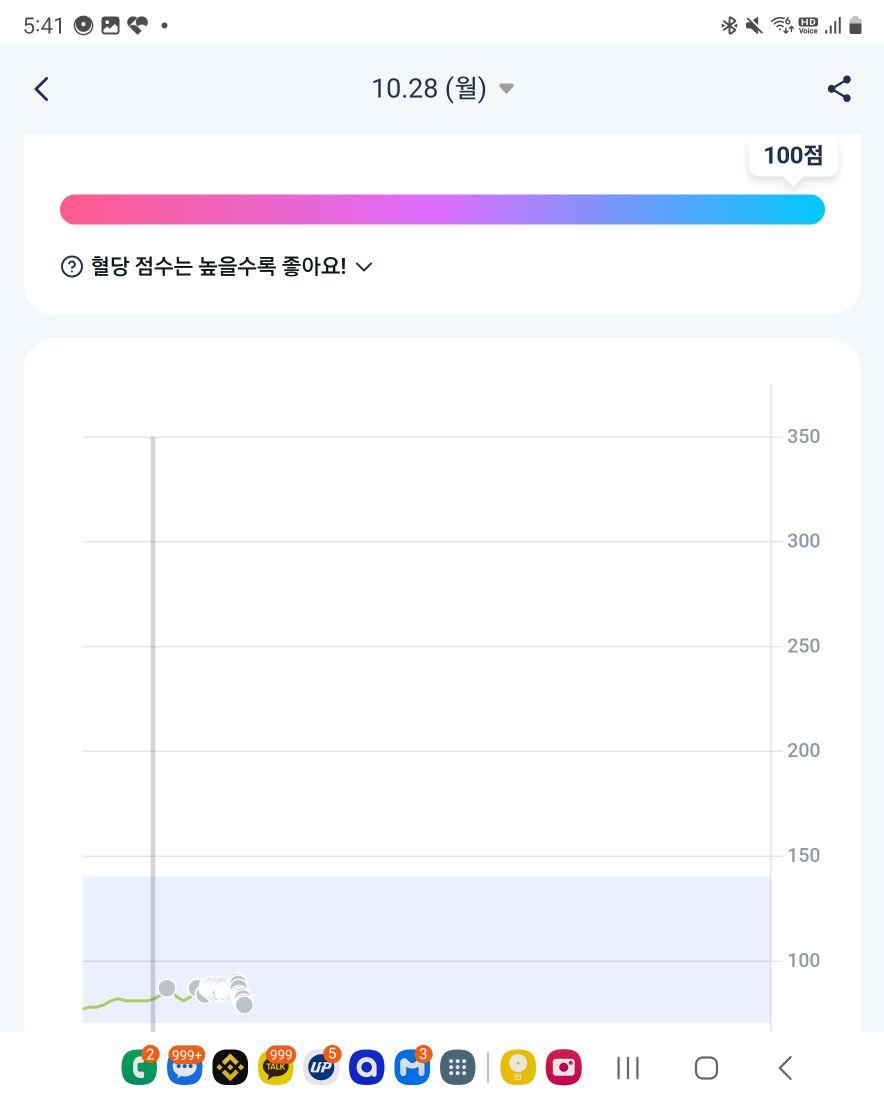
Task: Launch the red camera app icon
Action: tap(564, 1068)
